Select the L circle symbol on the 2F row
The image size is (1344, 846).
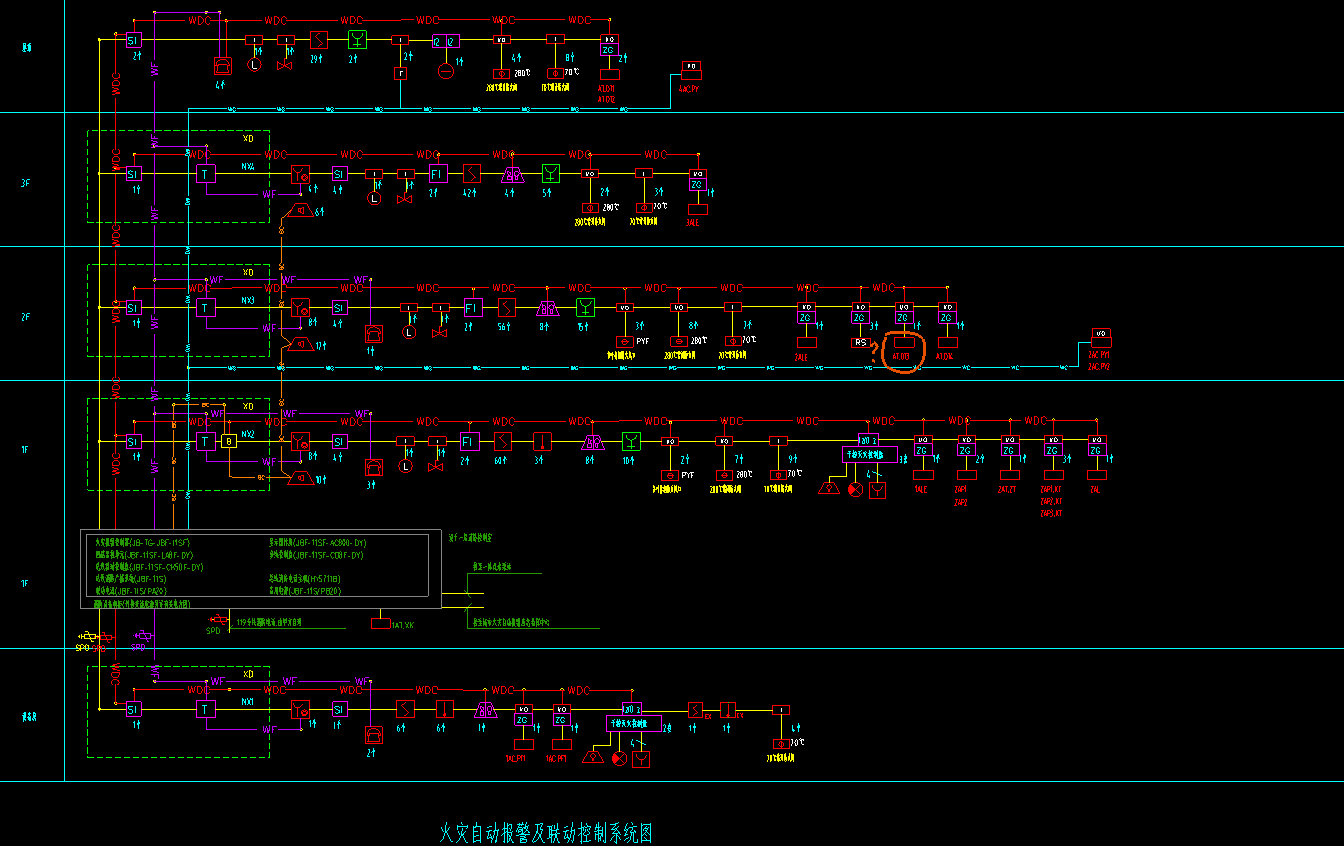408,332
